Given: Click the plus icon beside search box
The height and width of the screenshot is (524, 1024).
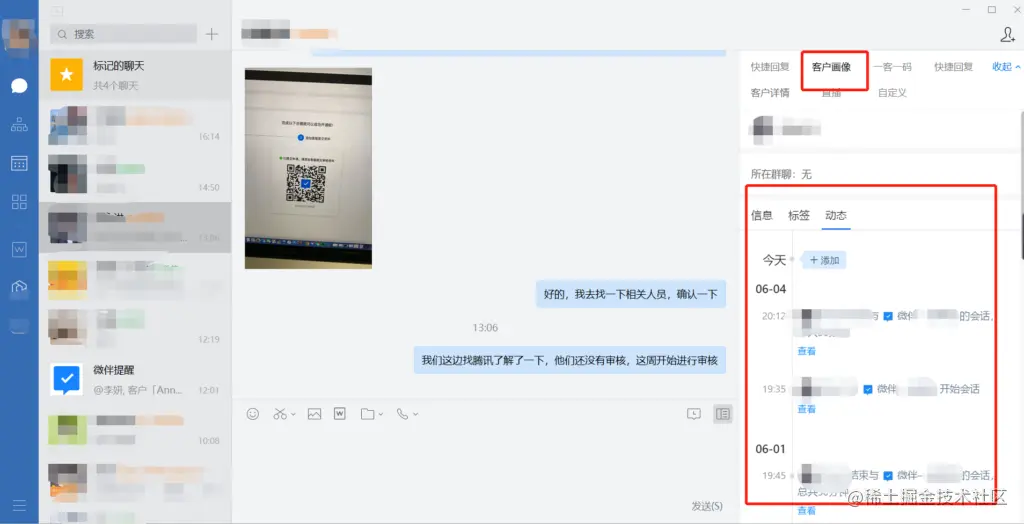Looking at the screenshot, I should 212,34.
